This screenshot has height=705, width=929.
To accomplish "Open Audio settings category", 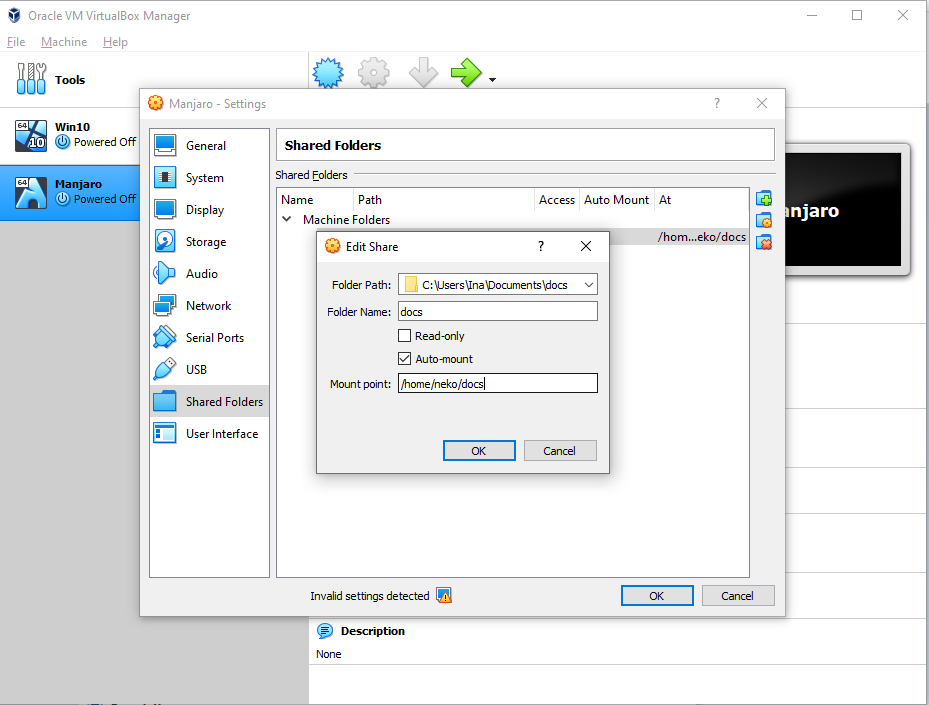I will (x=209, y=273).
